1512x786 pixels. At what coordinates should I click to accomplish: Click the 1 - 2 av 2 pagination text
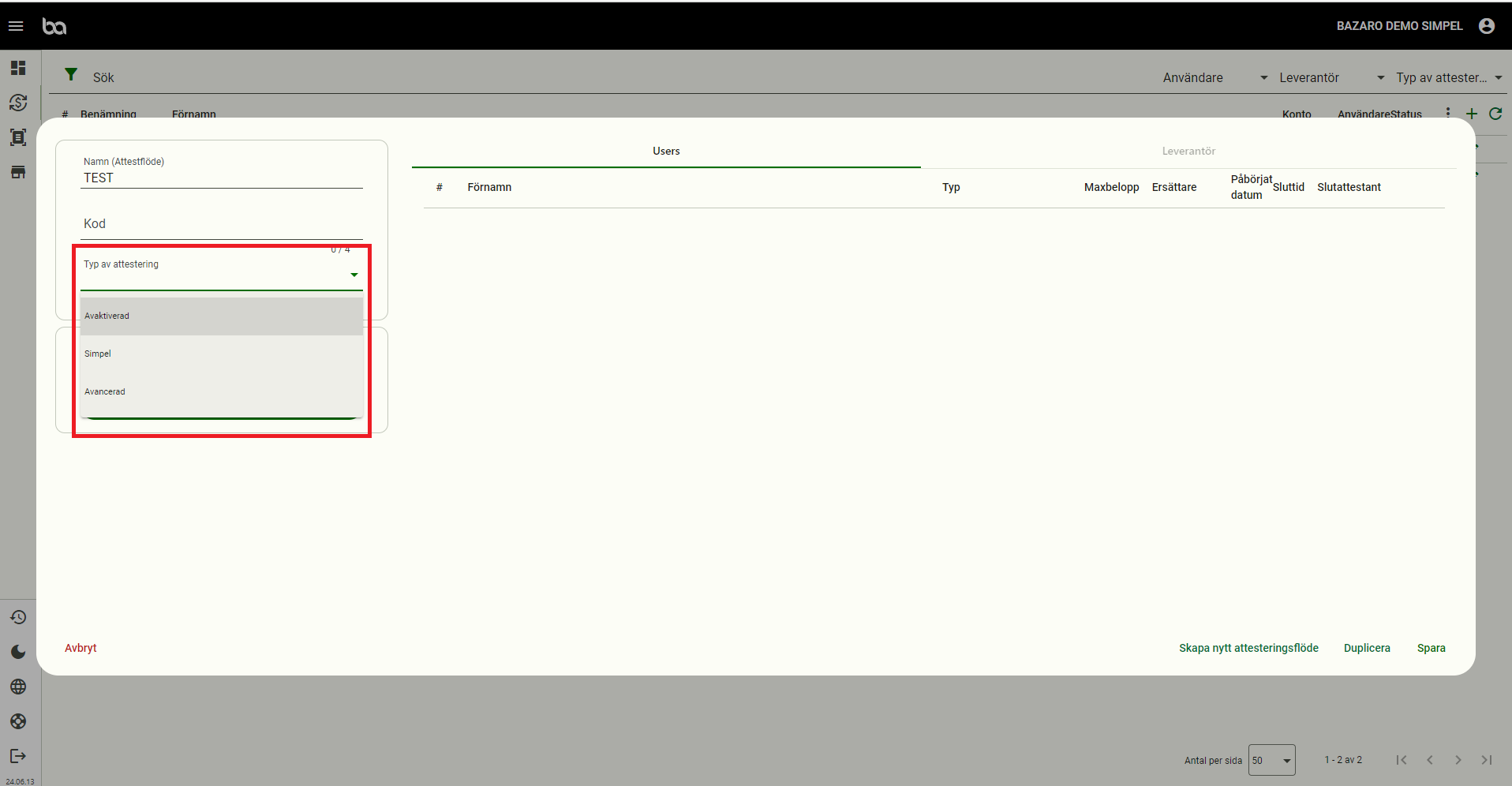point(1343,760)
